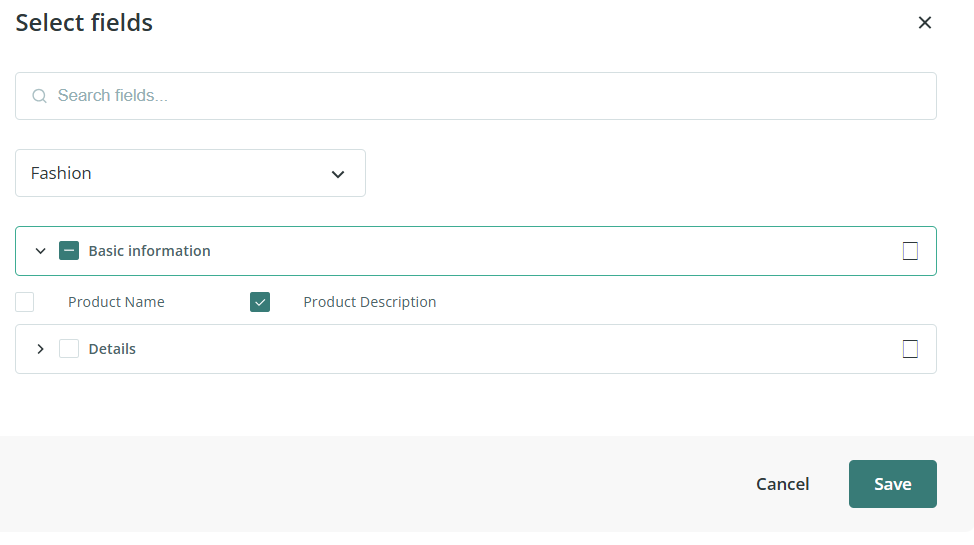Expand the Details section chevron
The image size is (974, 545).
pyautogui.click(x=41, y=349)
